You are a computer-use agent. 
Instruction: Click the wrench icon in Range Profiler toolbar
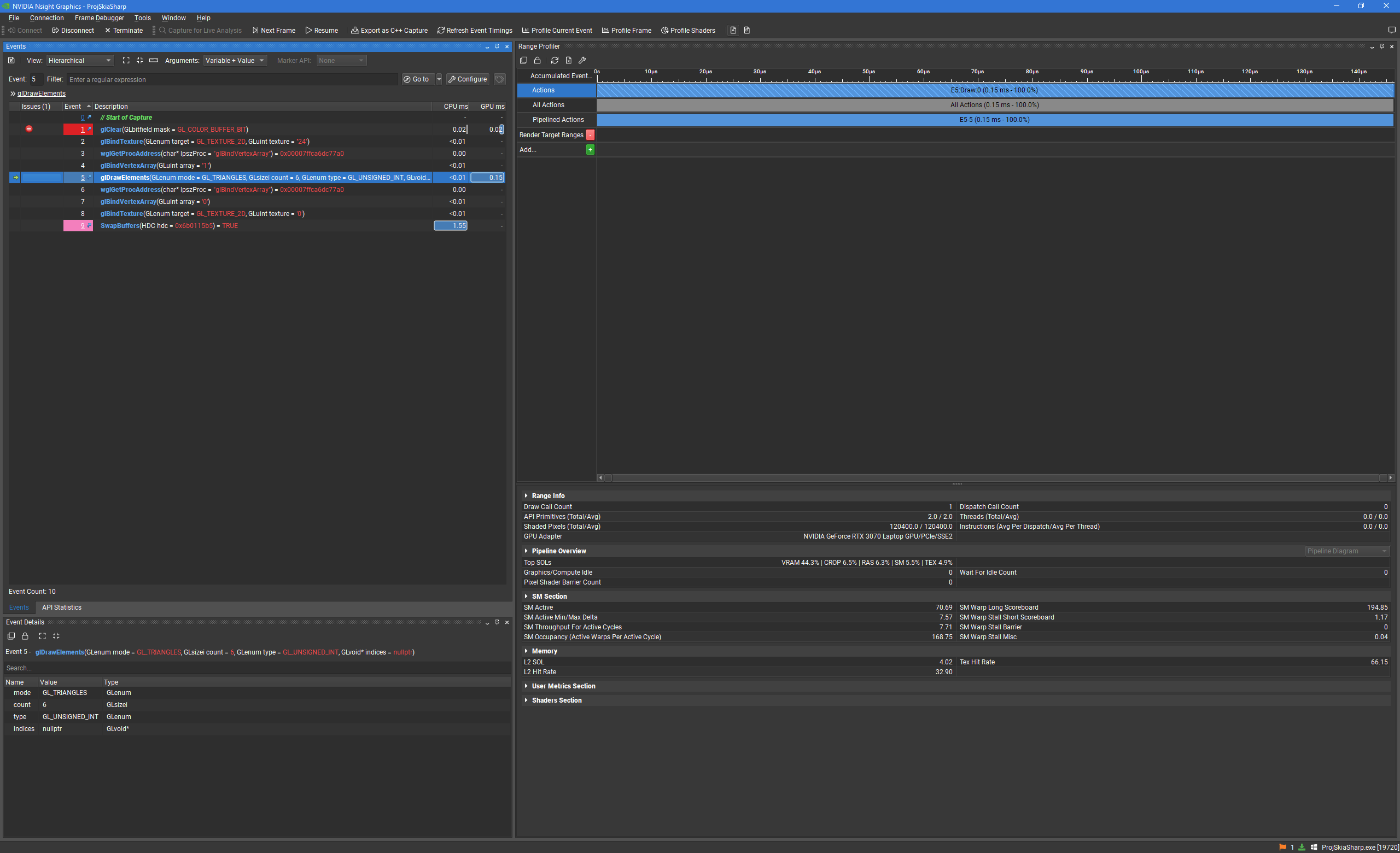582,60
